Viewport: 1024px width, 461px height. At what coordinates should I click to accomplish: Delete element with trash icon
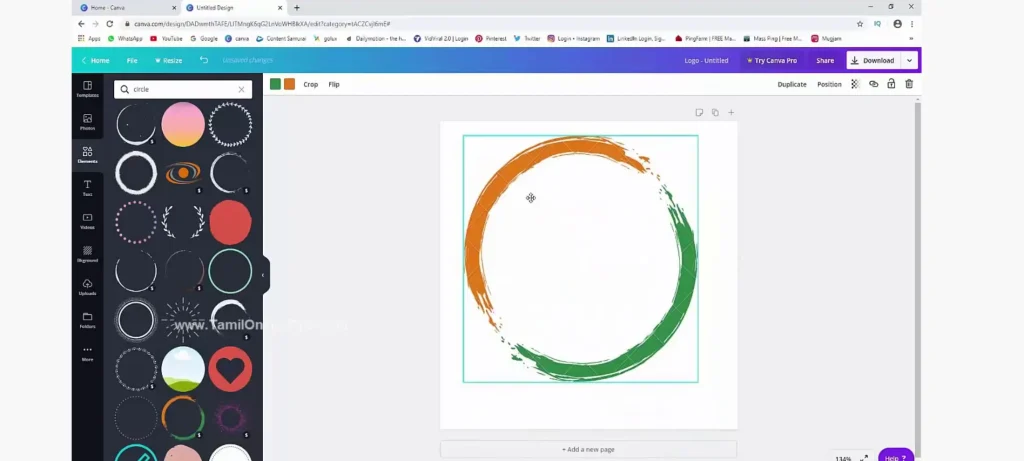tap(909, 84)
